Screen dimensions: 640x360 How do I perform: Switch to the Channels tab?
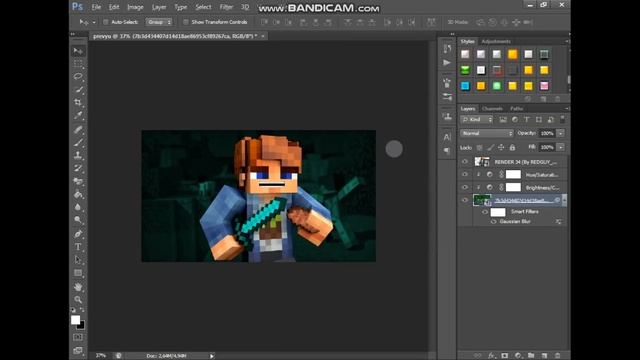[x=492, y=109]
